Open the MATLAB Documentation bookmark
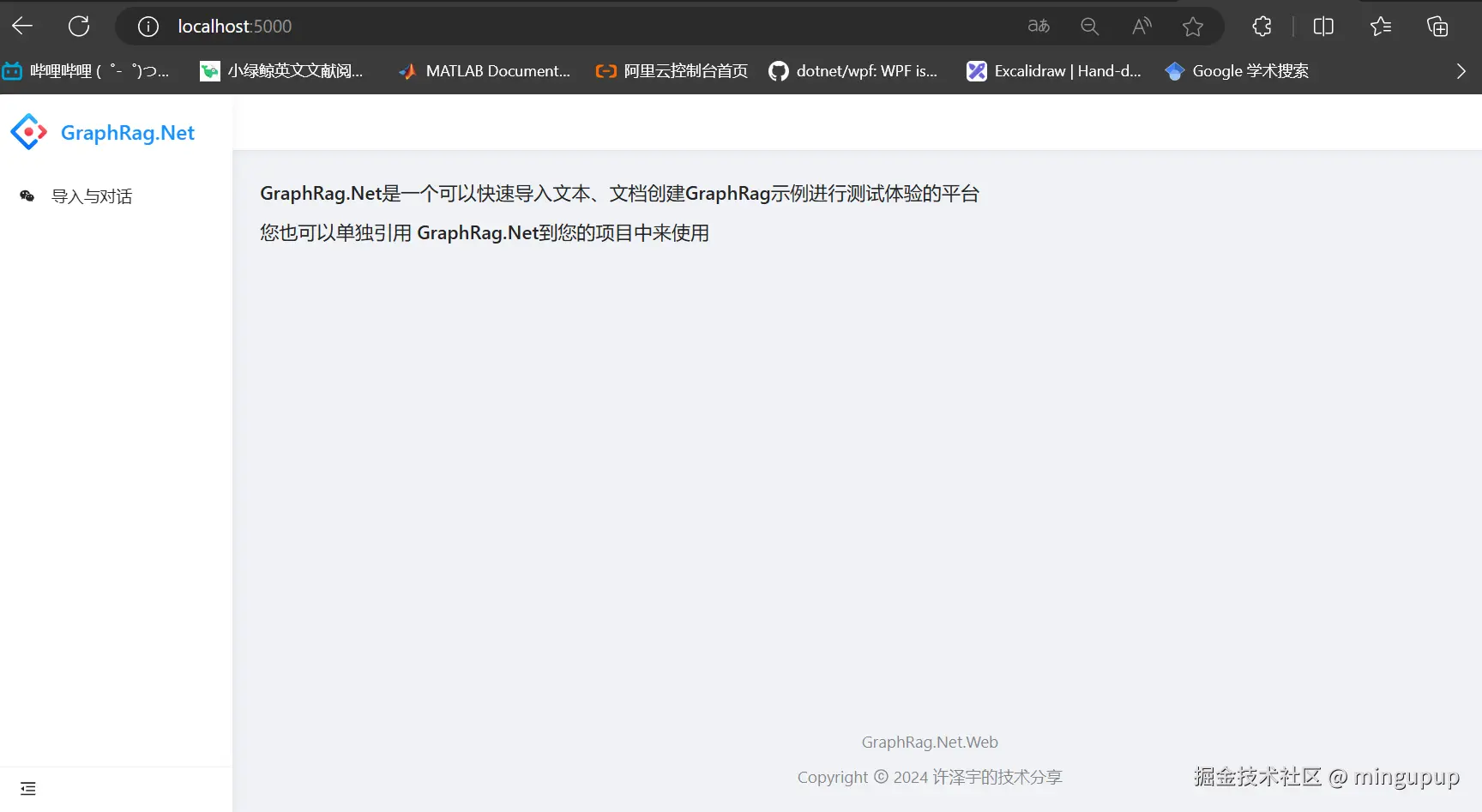The width and height of the screenshot is (1482, 812). click(485, 71)
